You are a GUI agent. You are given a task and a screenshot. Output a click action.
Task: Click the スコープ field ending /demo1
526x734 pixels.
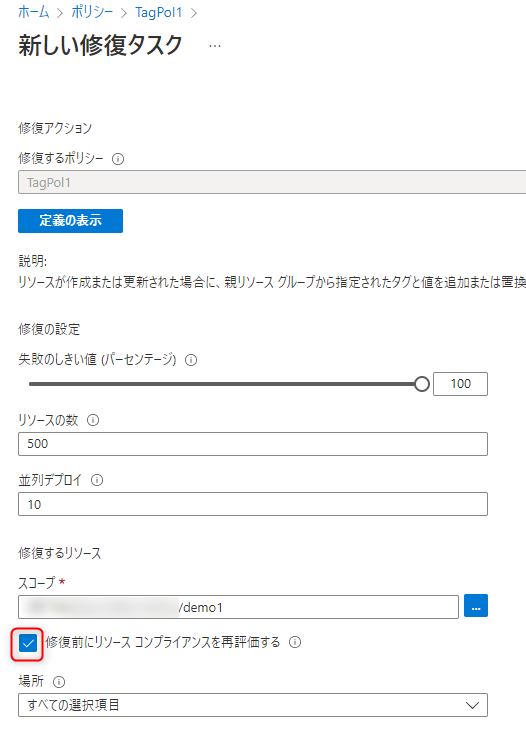238,607
